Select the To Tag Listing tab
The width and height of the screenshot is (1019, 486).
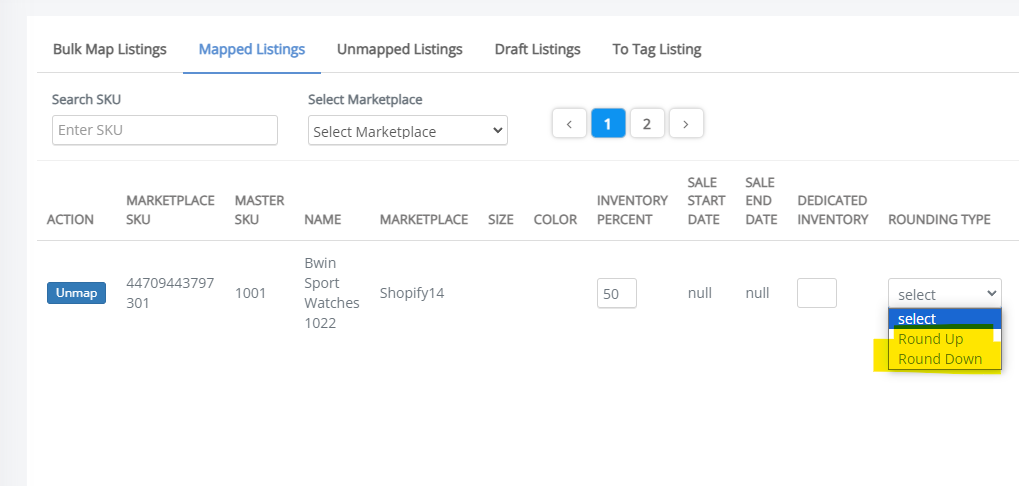click(656, 49)
